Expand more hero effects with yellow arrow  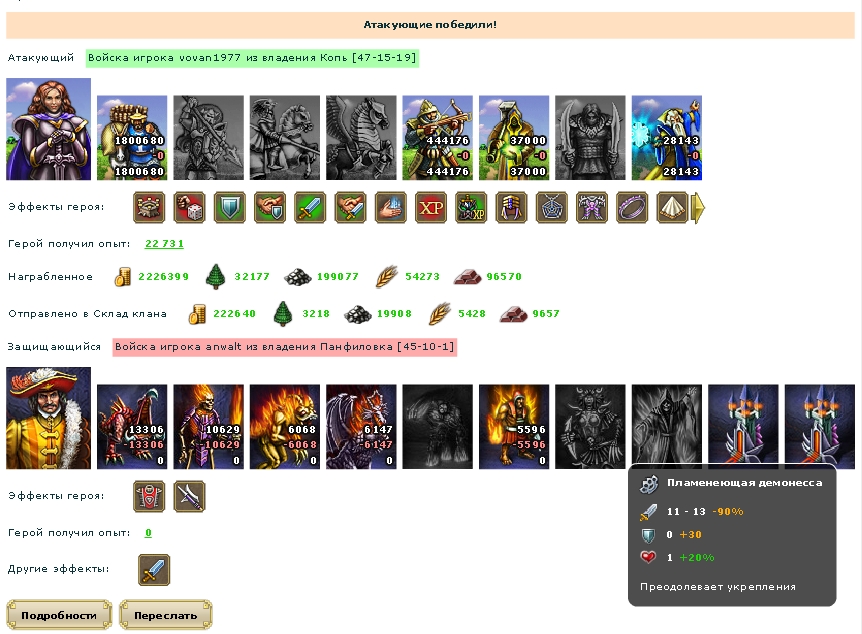[x=698, y=208]
